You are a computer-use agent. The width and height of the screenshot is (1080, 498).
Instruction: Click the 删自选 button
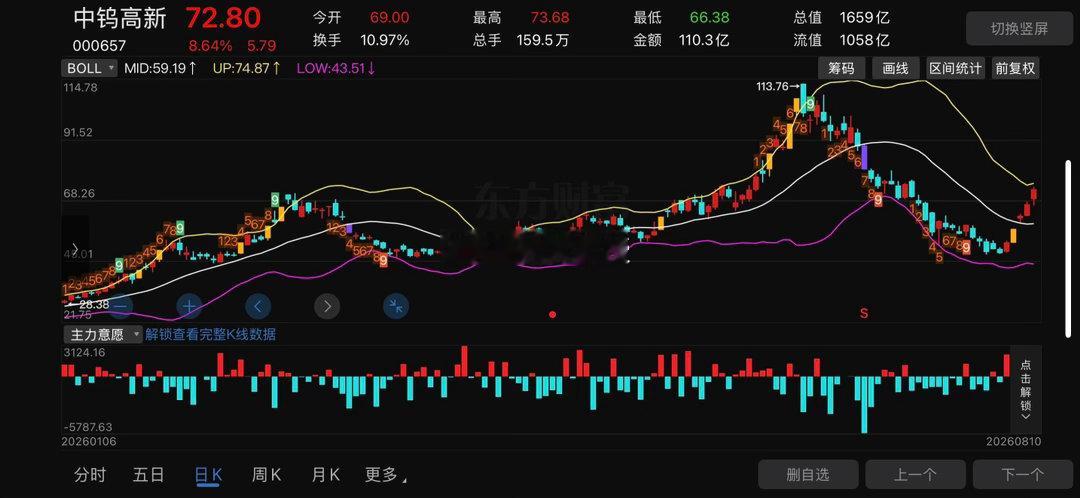[808, 475]
